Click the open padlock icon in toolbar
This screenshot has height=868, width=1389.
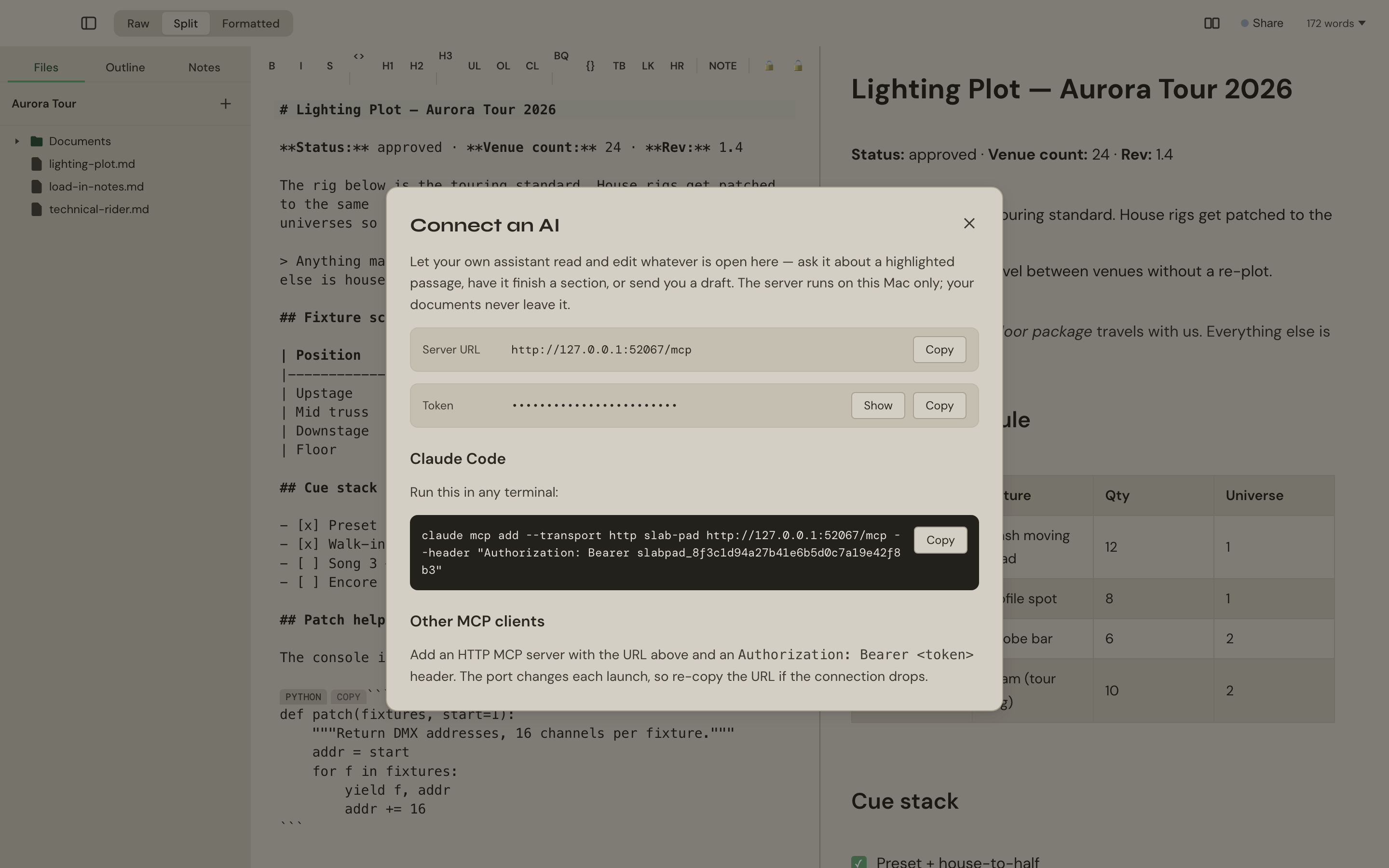click(x=798, y=66)
